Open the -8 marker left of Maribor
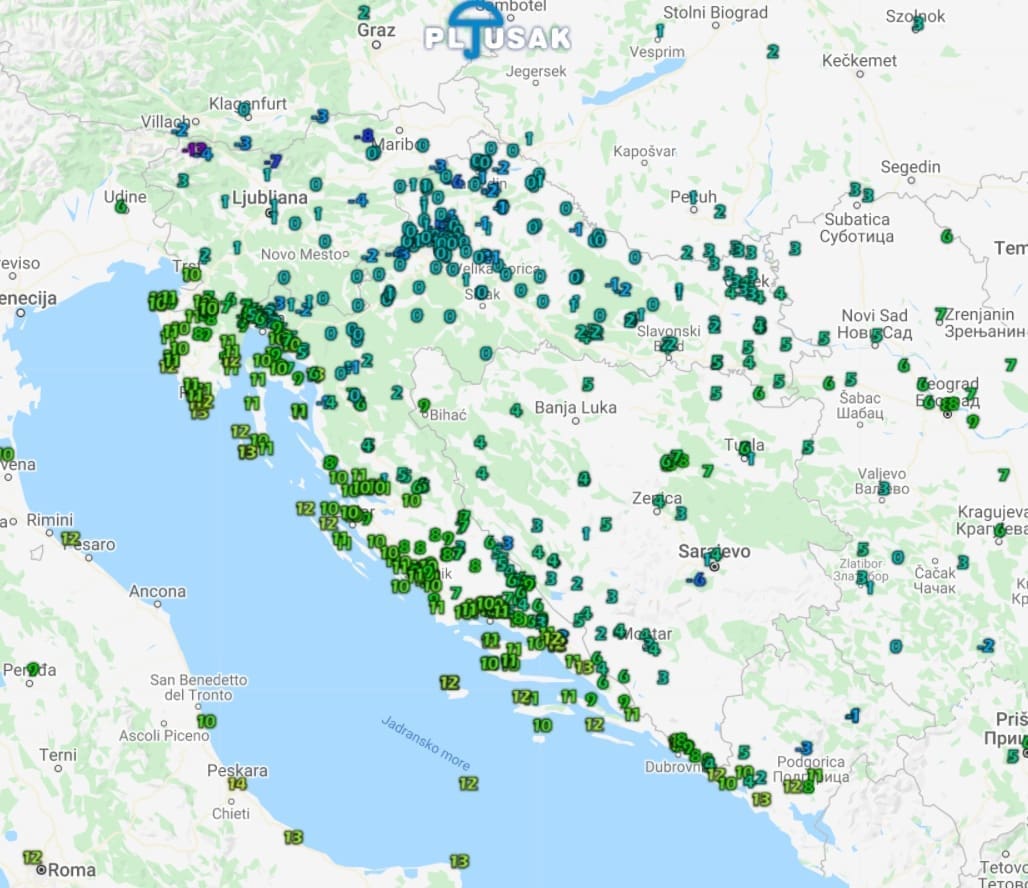1028x888 pixels. click(365, 136)
